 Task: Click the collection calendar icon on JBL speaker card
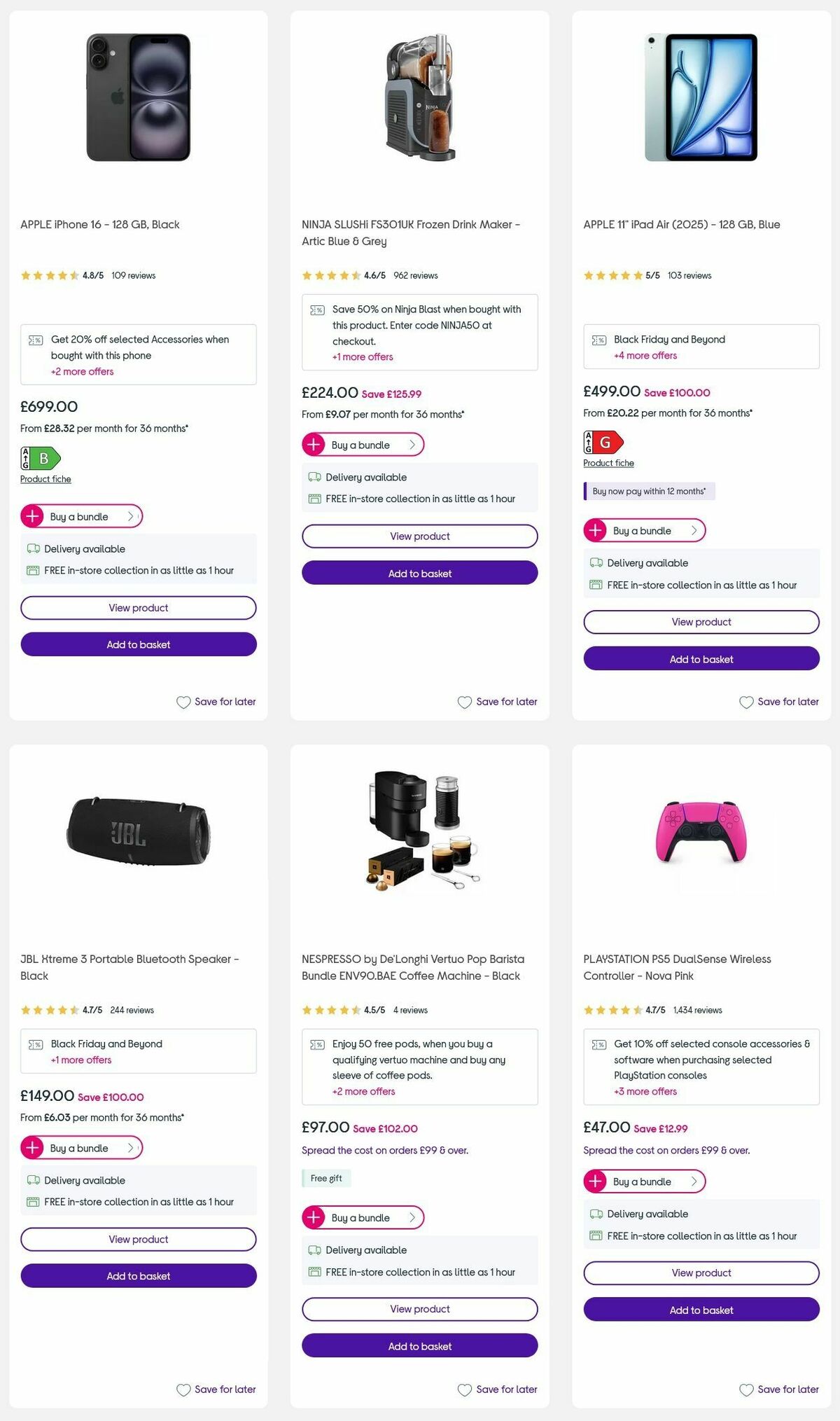(32, 1202)
